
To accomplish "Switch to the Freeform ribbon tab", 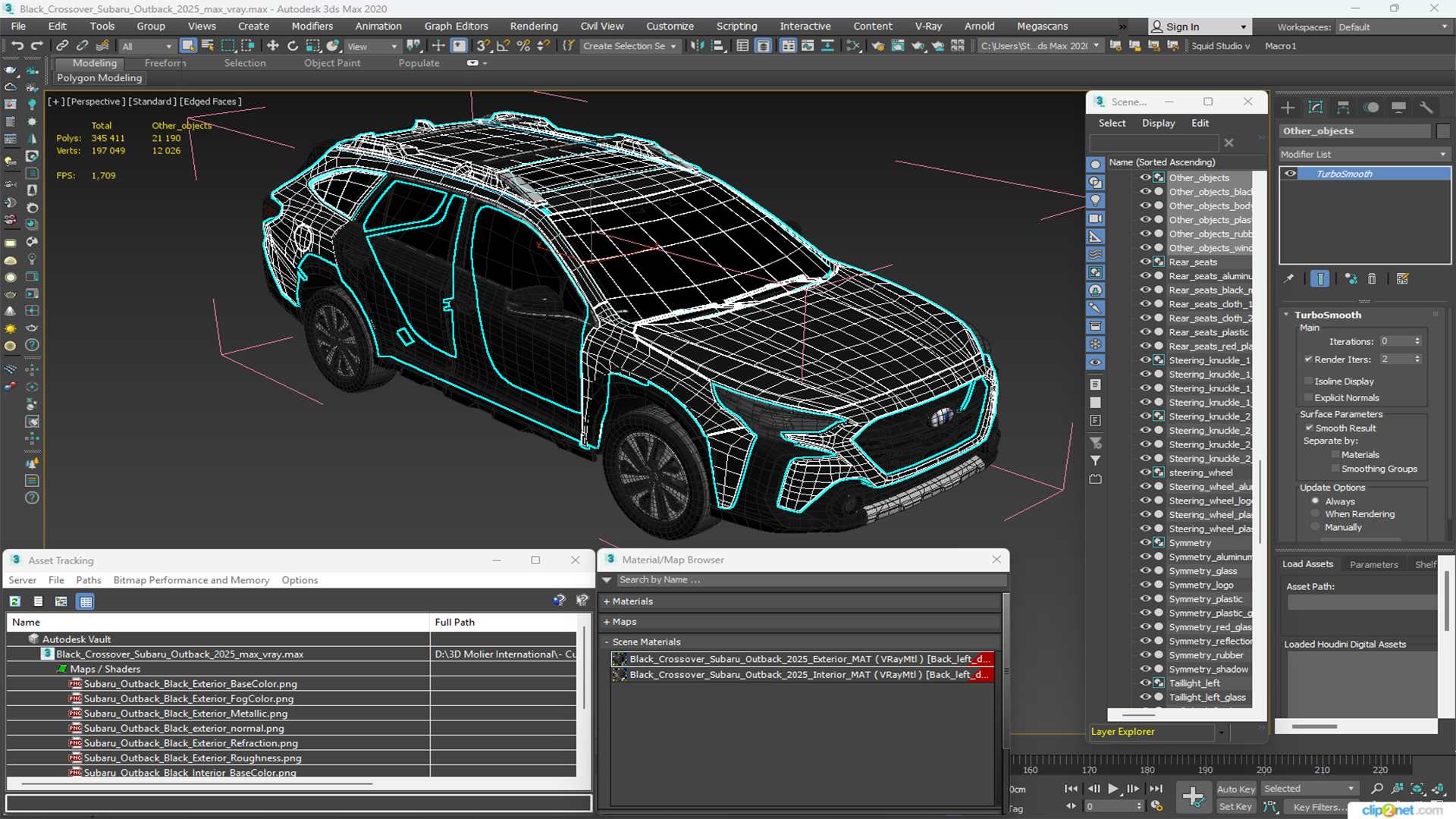I will [165, 63].
